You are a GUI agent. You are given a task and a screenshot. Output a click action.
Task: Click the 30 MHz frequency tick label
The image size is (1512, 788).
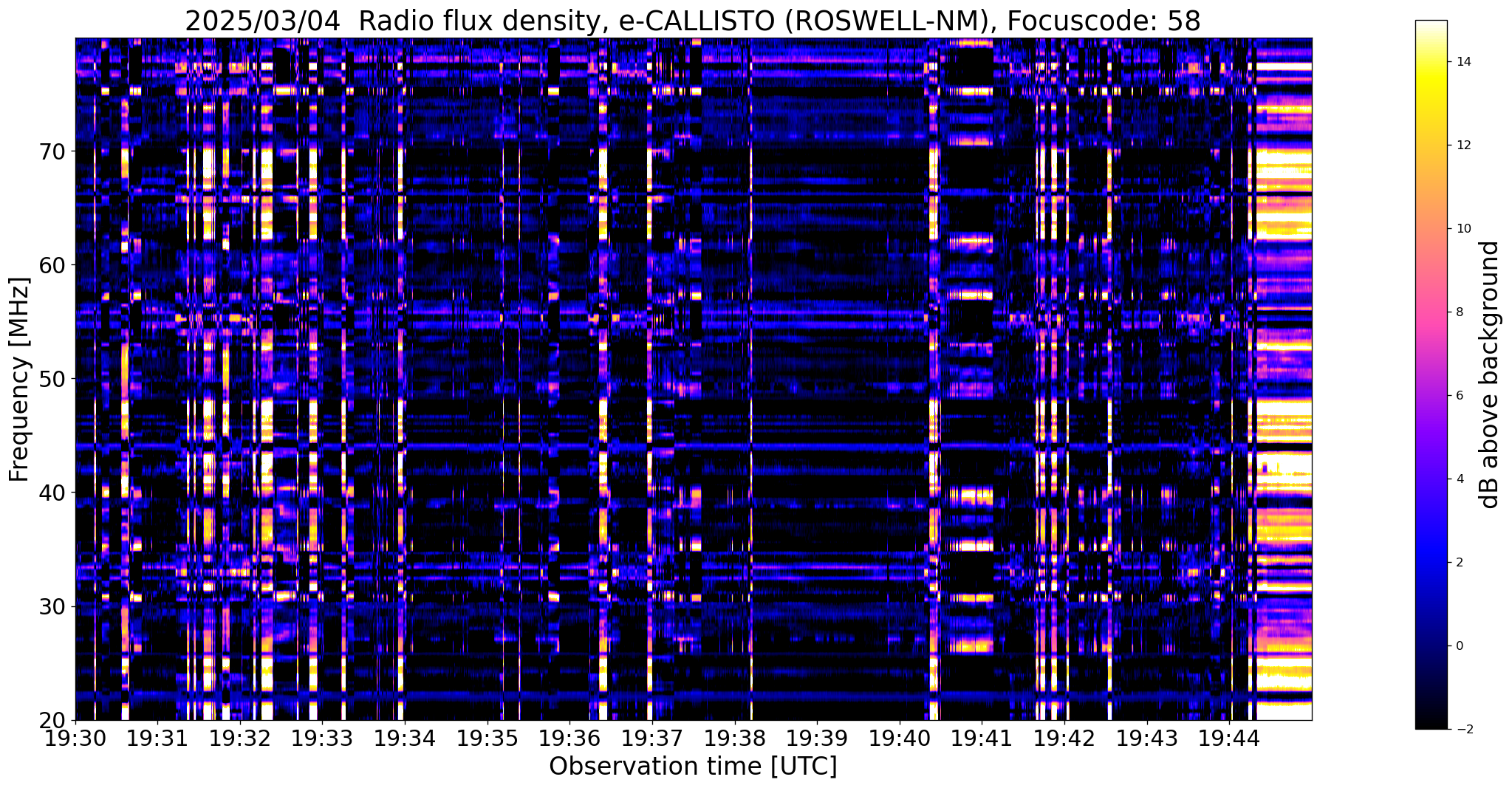[51, 606]
